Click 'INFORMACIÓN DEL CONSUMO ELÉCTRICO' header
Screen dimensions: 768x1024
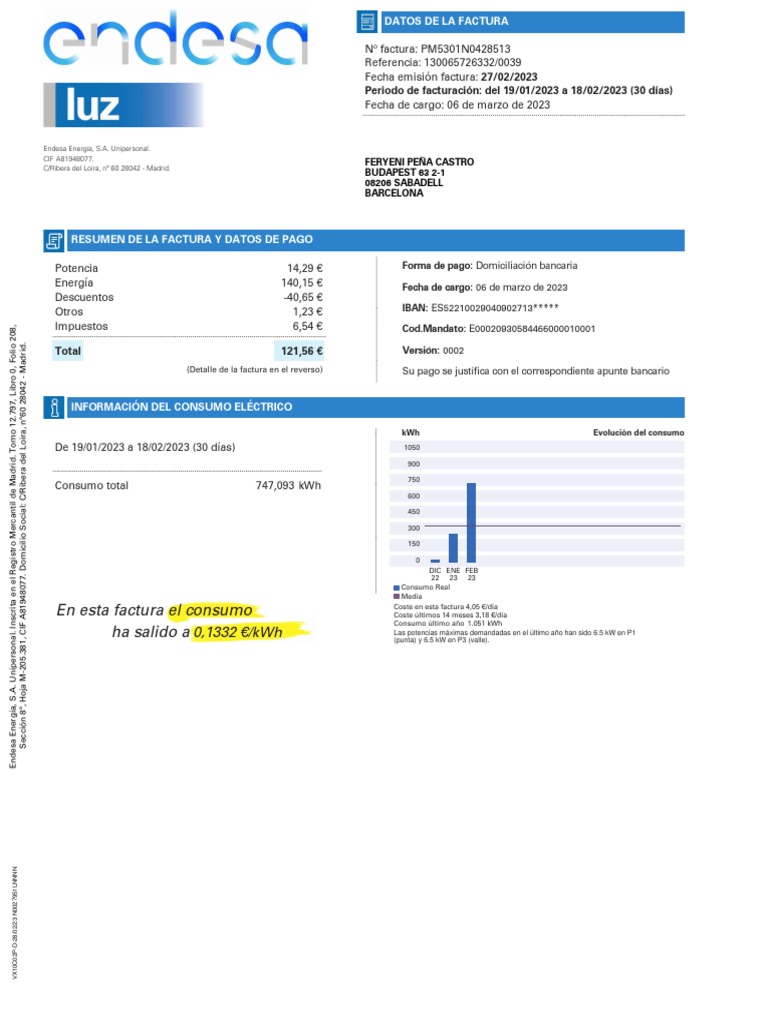click(x=182, y=407)
